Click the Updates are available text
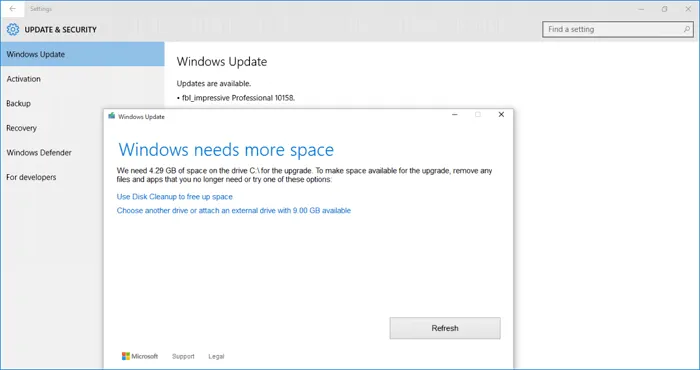The width and height of the screenshot is (700, 370). pyautogui.click(x=214, y=83)
